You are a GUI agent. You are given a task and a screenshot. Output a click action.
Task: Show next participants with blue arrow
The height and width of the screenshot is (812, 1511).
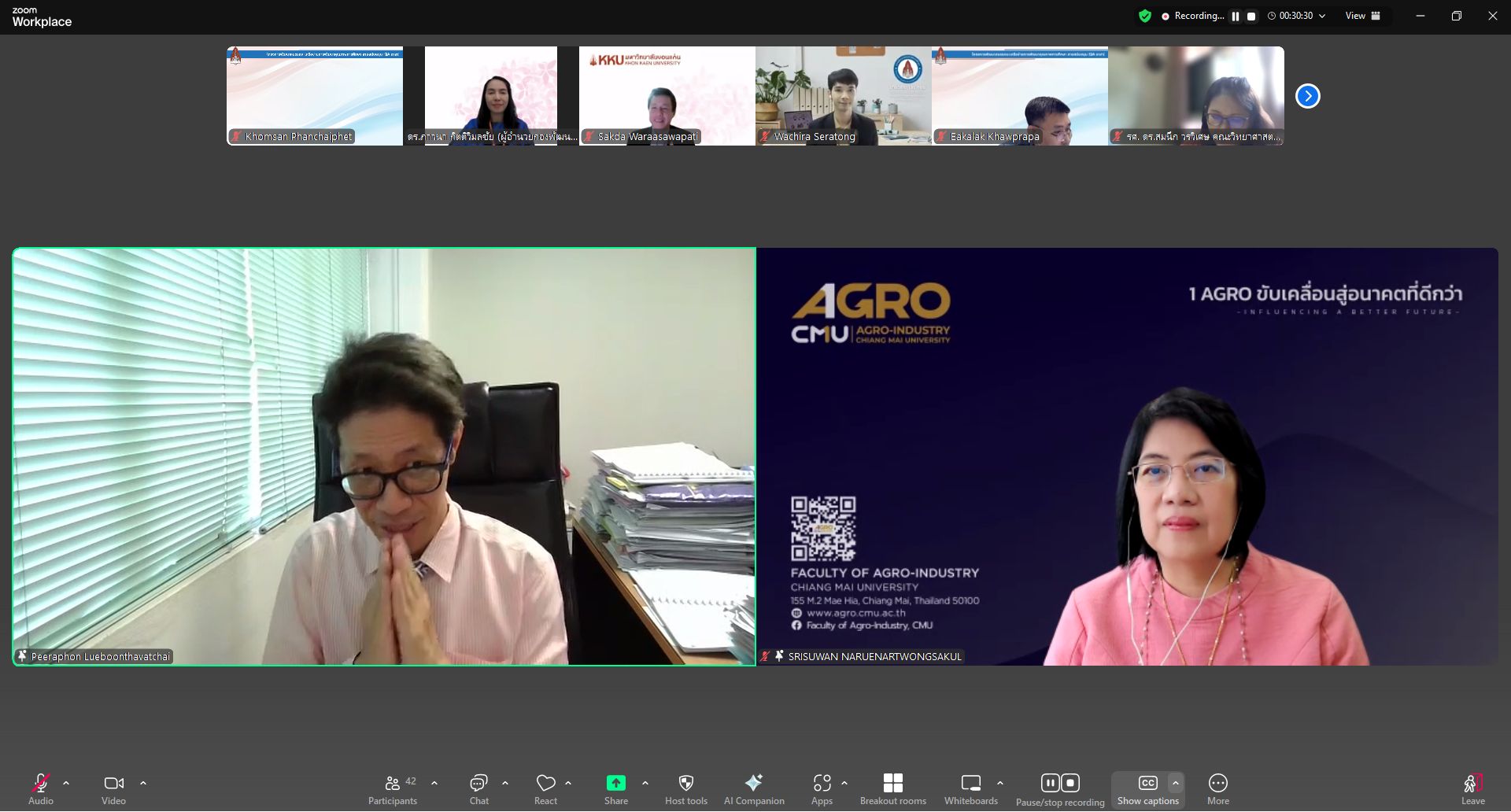[x=1307, y=96]
